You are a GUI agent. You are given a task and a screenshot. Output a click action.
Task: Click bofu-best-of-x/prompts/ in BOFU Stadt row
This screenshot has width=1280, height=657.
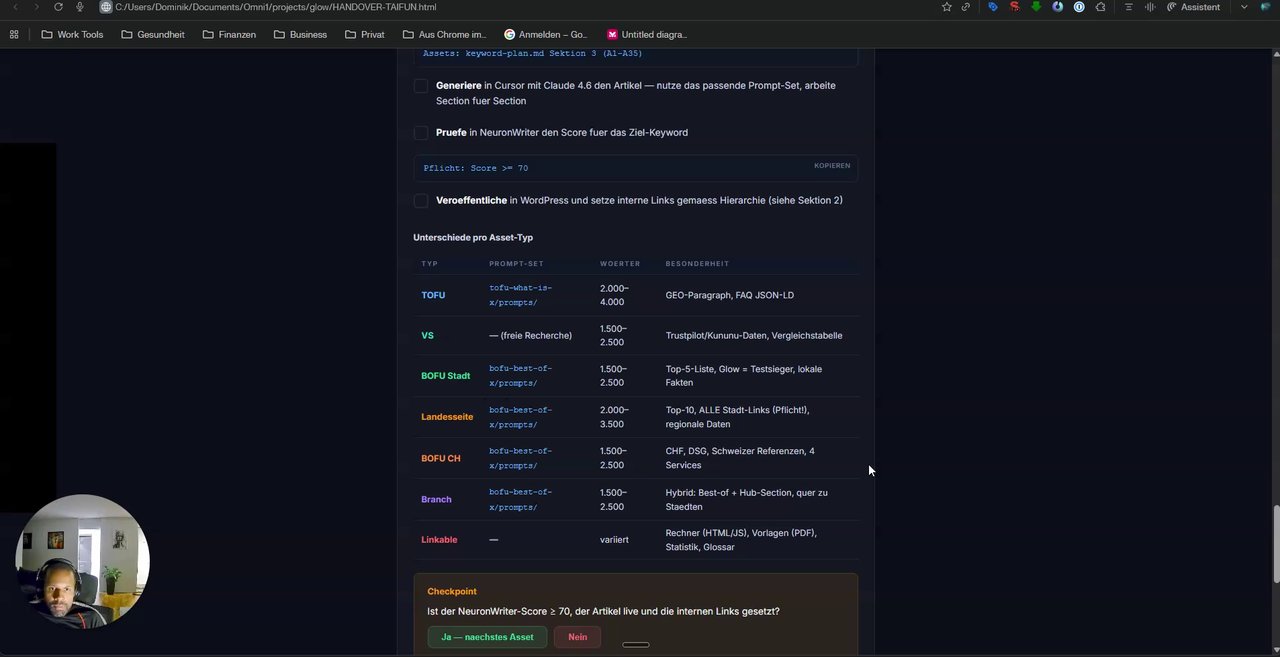click(520, 376)
